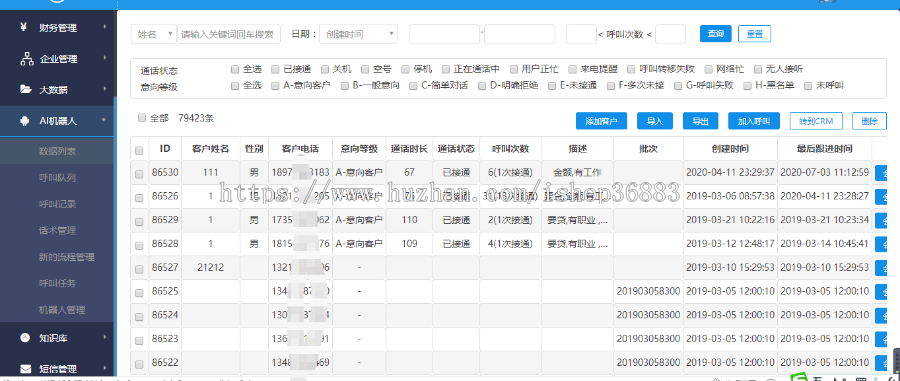Open 呼叫队列 in the sidebar
Screen dimensions: 900x381
pyautogui.click(x=57, y=178)
